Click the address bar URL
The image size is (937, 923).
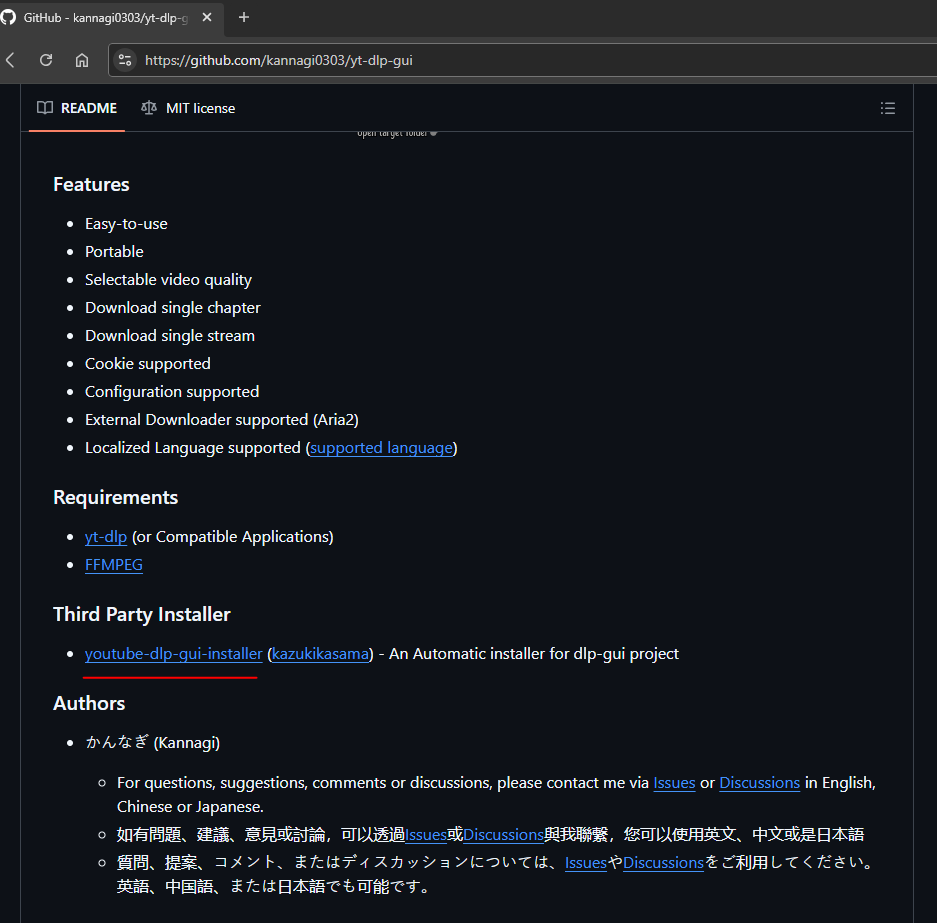tap(278, 60)
